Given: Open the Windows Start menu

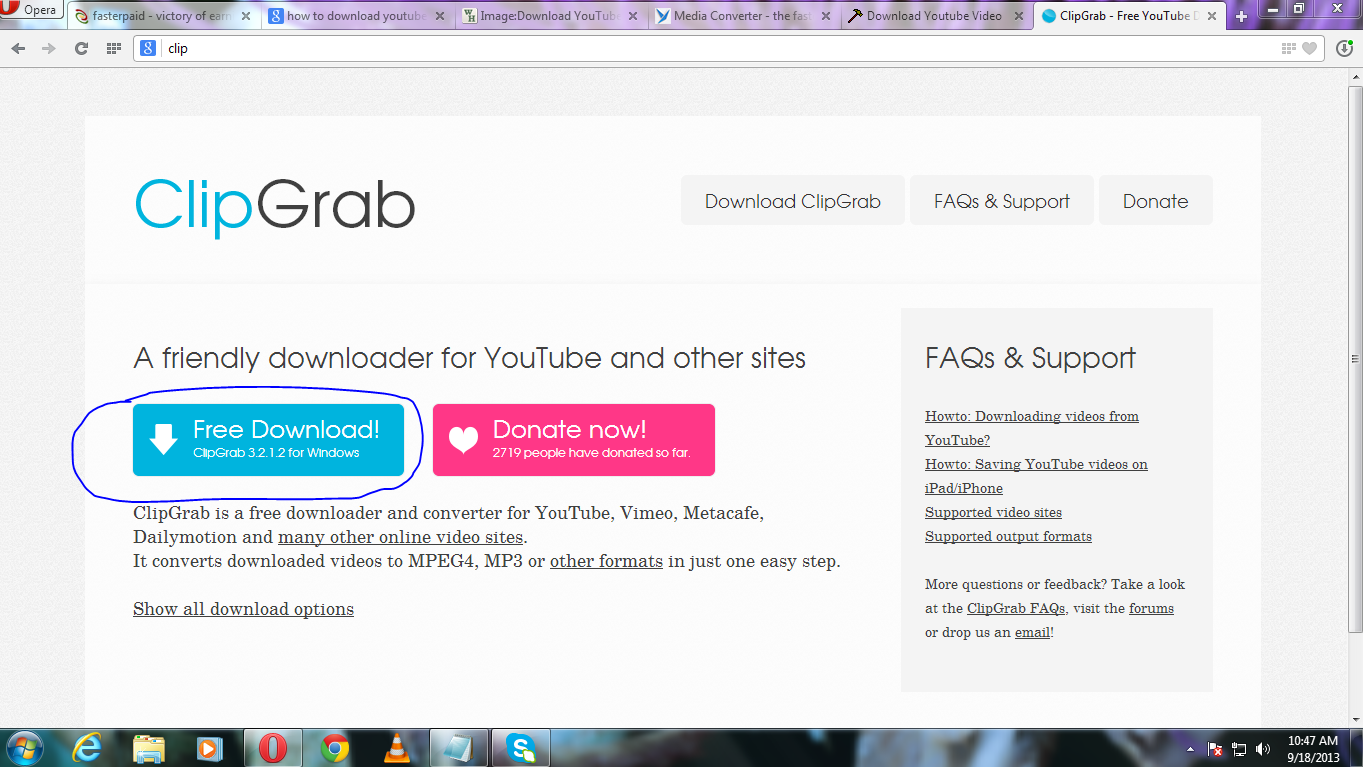Looking at the screenshot, I should click(x=23, y=748).
